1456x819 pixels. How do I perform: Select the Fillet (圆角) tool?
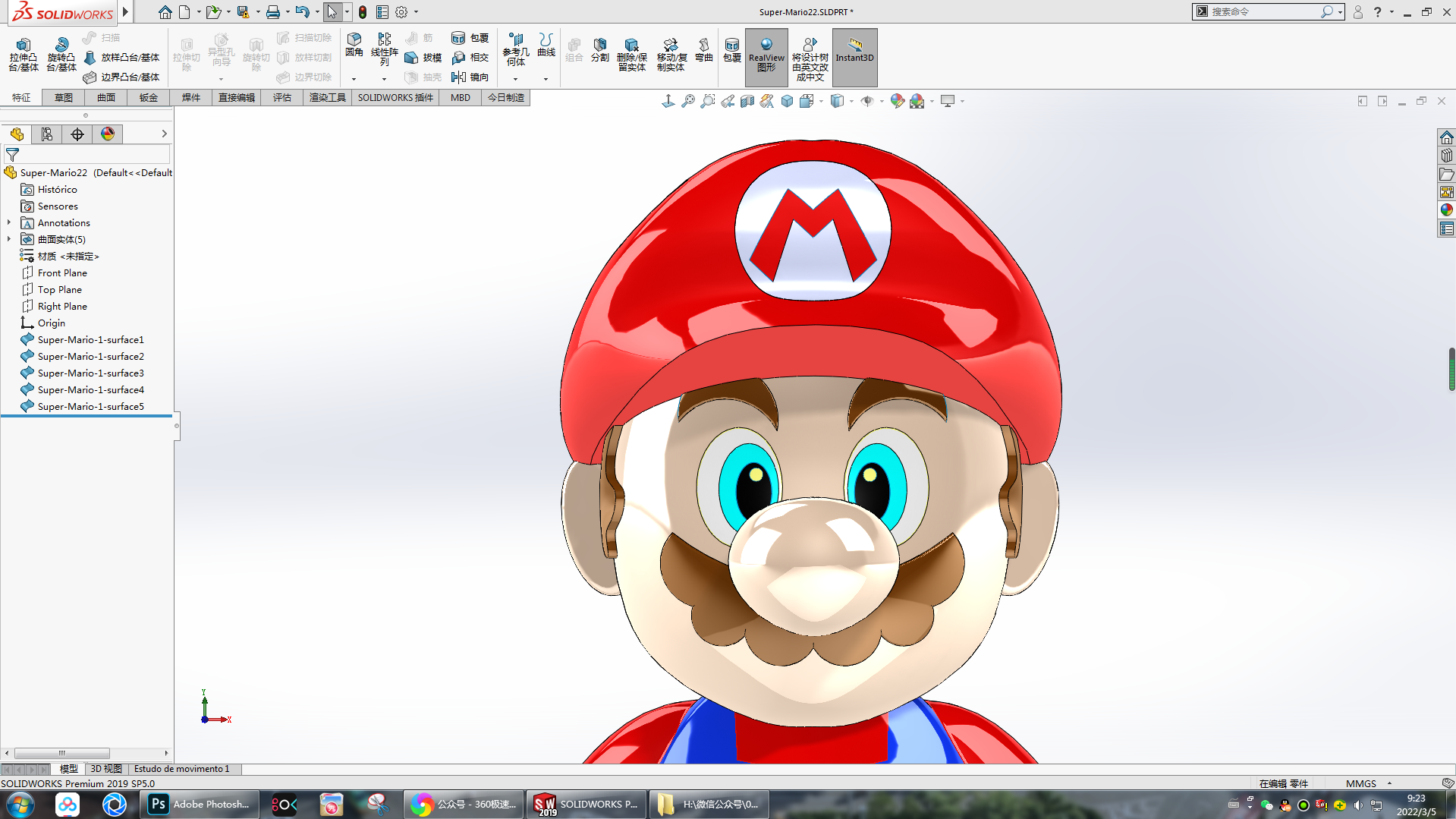pyautogui.click(x=354, y=46)
